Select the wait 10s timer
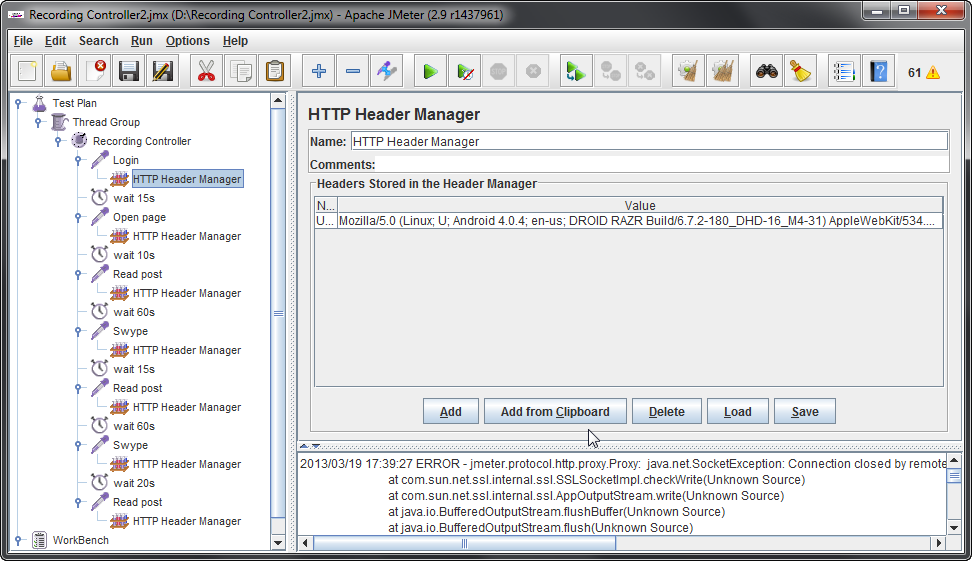The width and height of the screenshot is (972, 561). (x=134, y=255)
